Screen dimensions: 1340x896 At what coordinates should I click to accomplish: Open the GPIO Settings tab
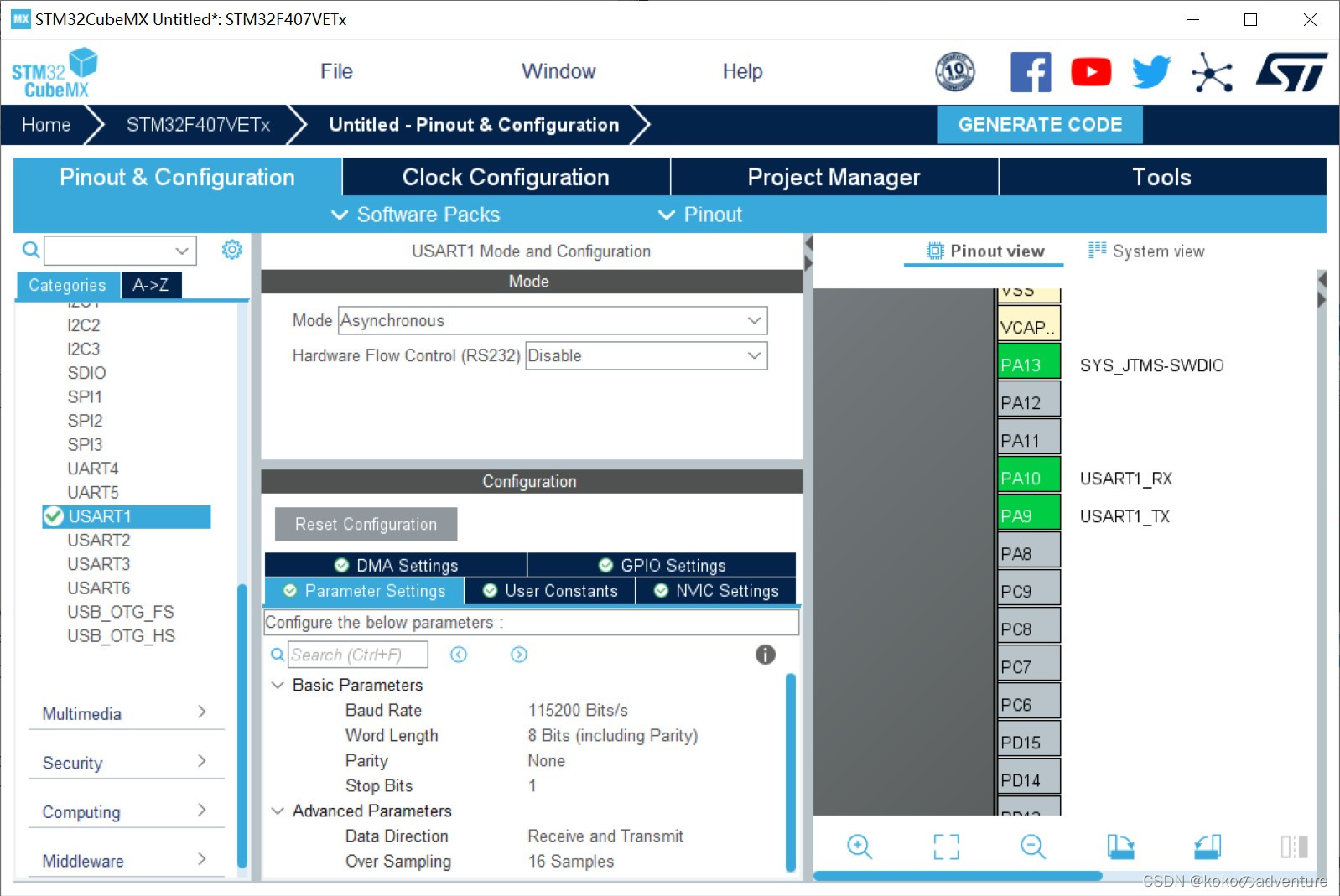(x=662, y=565)
